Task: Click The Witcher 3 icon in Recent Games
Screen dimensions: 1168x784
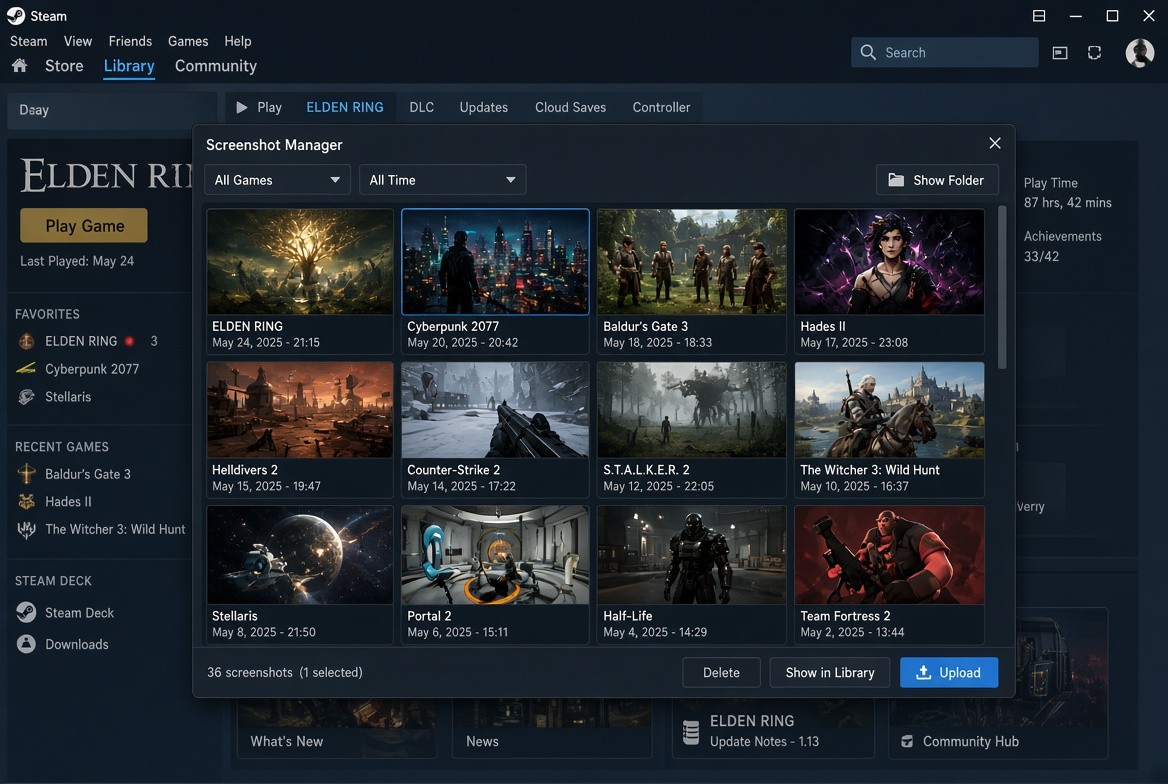Action: pos(27,529)
